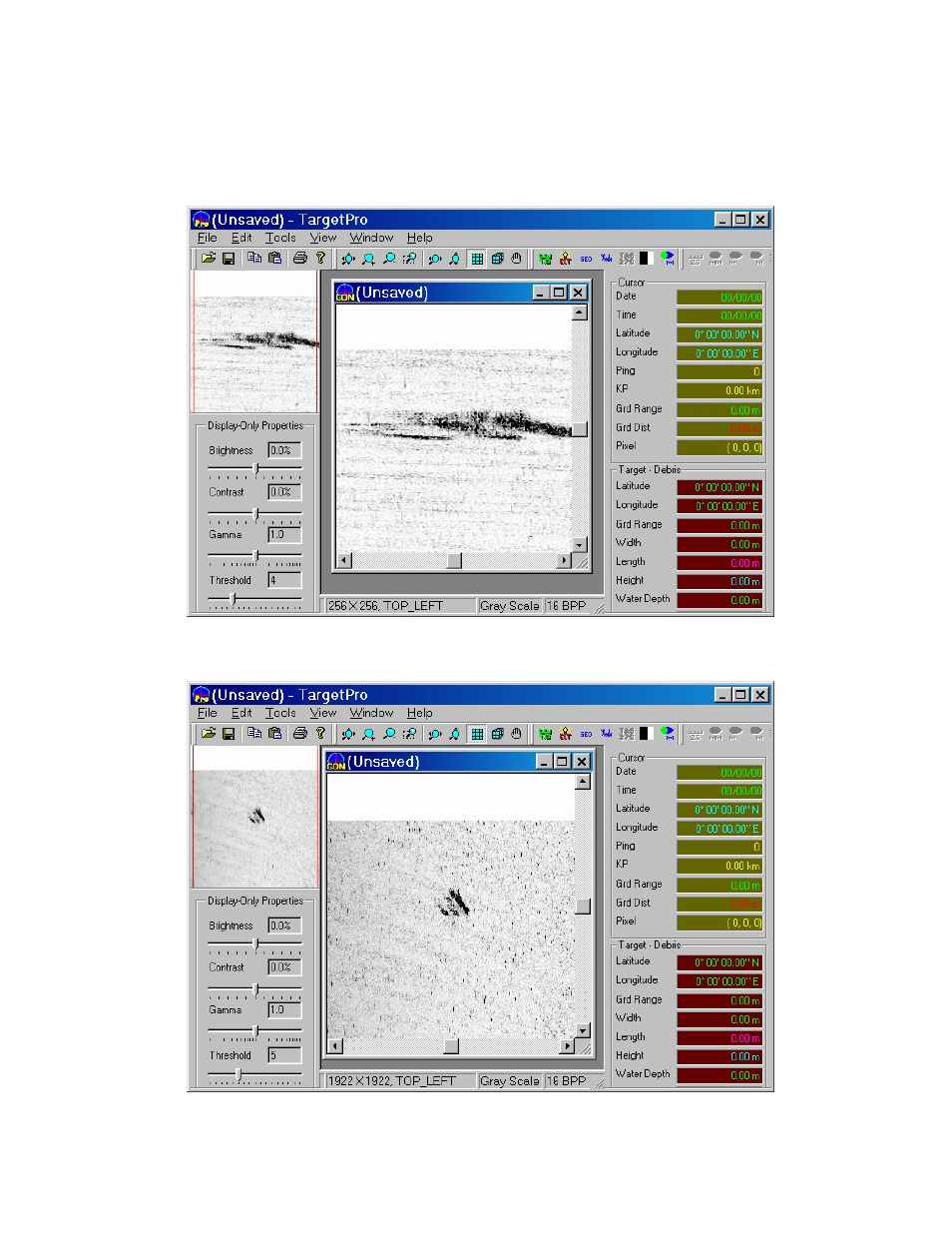952x1233 pixels.
Task: Click the sonar overview thumbnail in the upper window
Action: [254, 341]
